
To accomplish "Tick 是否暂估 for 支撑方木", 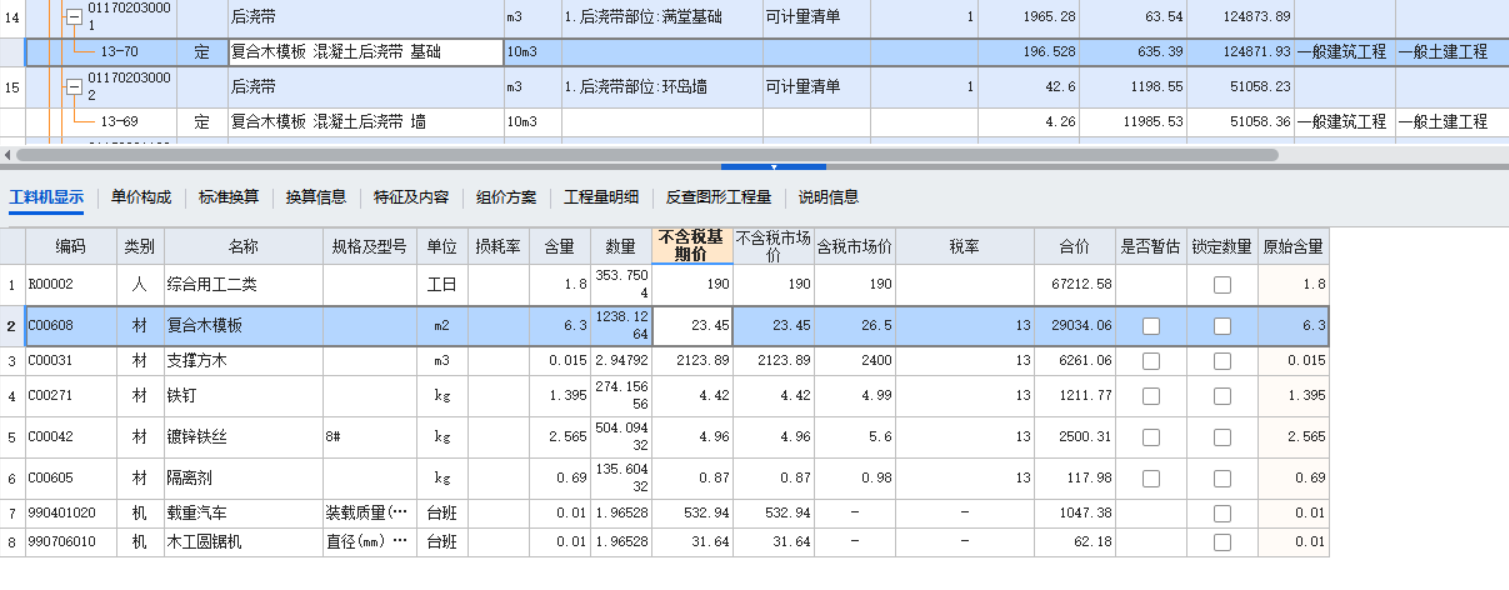I will point(1151,361).
